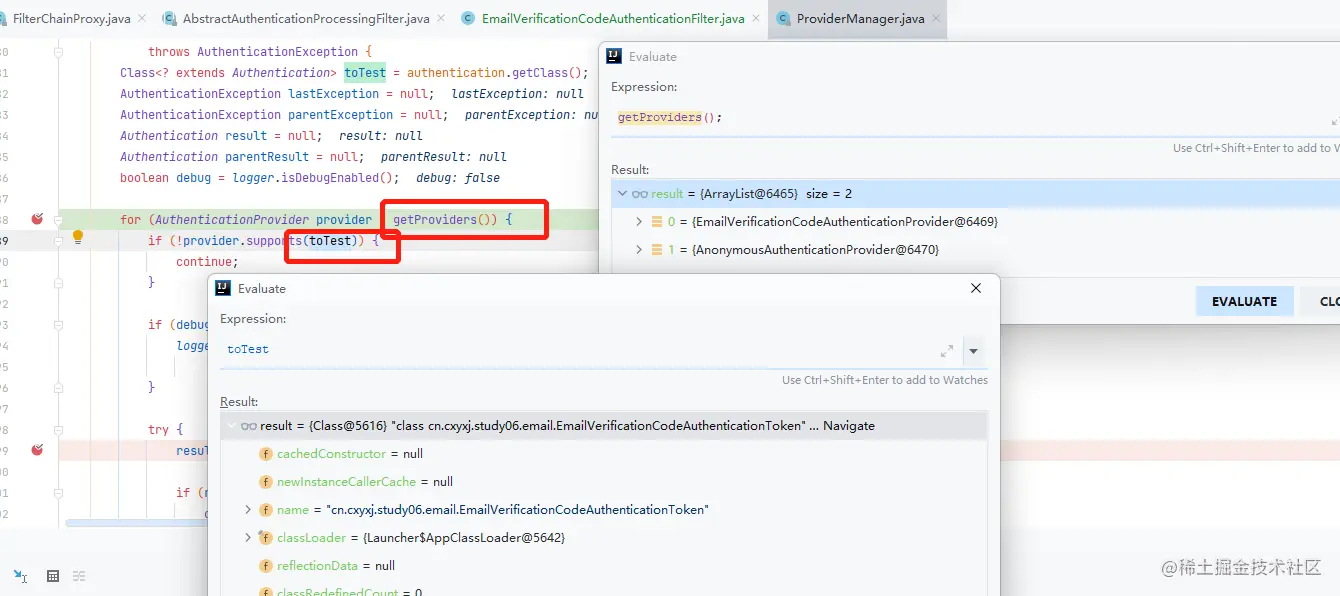Close the AbstractAuthenticationProcessingFilter.java tab
This screenshot has width=1340, height=596.
tap(443, 19)
